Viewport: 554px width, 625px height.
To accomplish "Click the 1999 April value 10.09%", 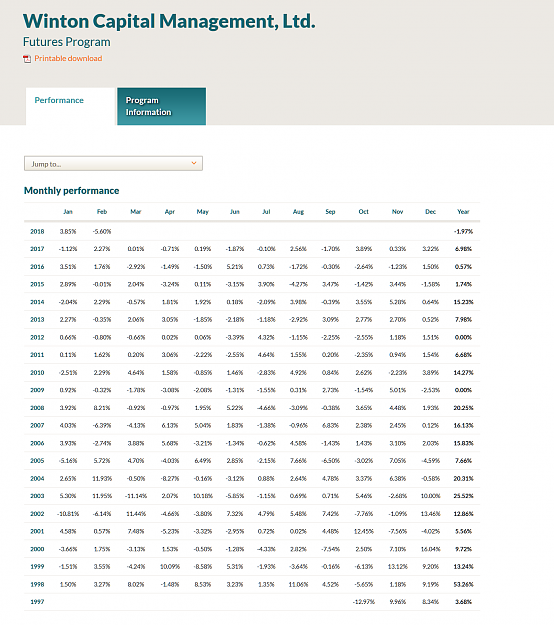I will 170,567.
